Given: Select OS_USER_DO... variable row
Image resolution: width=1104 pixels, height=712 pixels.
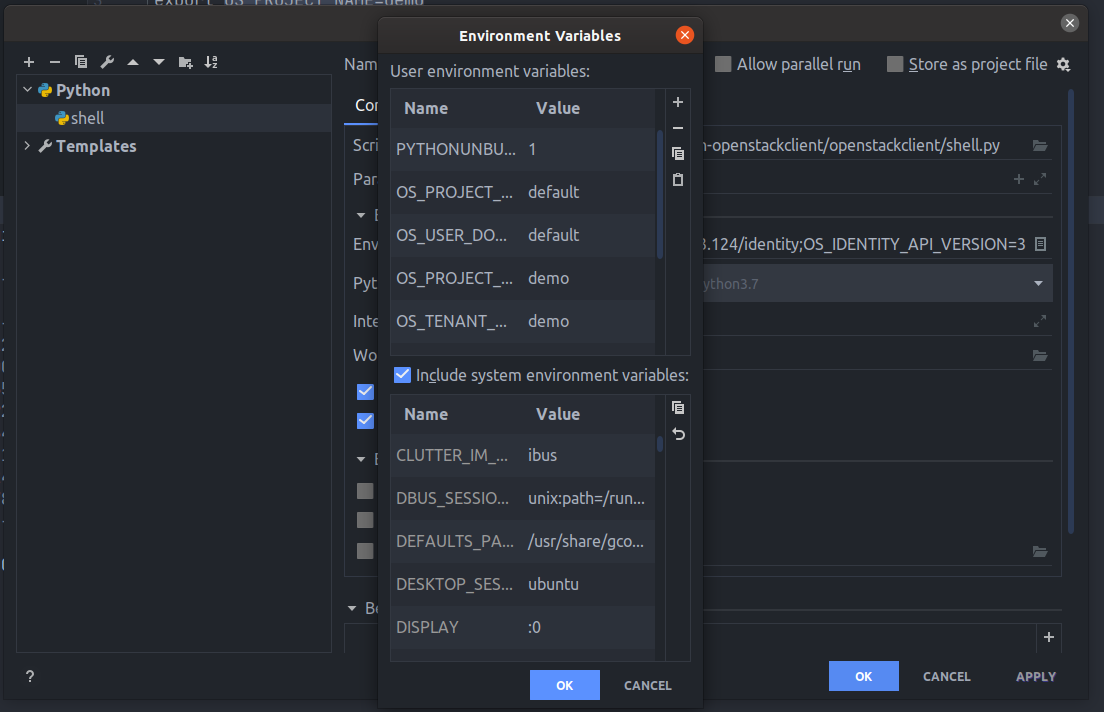Looking at the screenshot, I should (x=523, y=235).
